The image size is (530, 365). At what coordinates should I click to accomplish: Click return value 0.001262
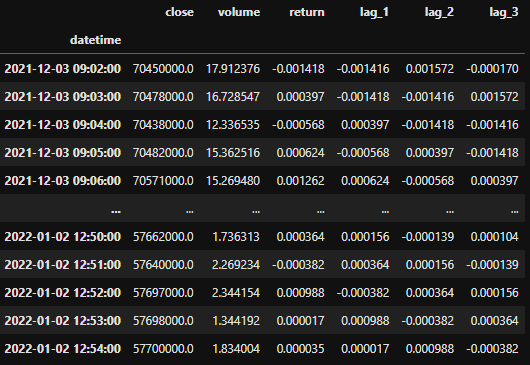(300, 181)
